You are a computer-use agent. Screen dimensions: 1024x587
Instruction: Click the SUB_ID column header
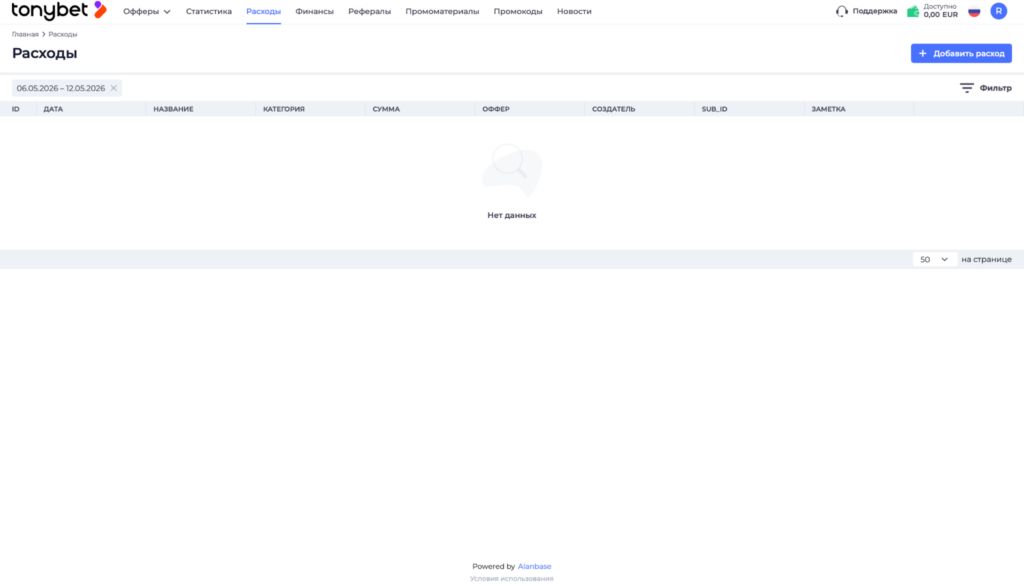(714, 109)
